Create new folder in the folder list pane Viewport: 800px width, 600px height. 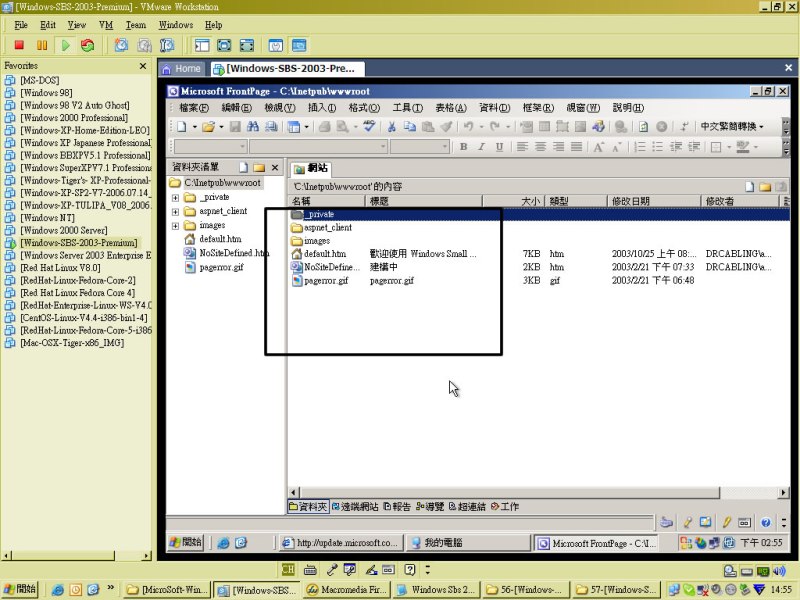pos(259,167)
